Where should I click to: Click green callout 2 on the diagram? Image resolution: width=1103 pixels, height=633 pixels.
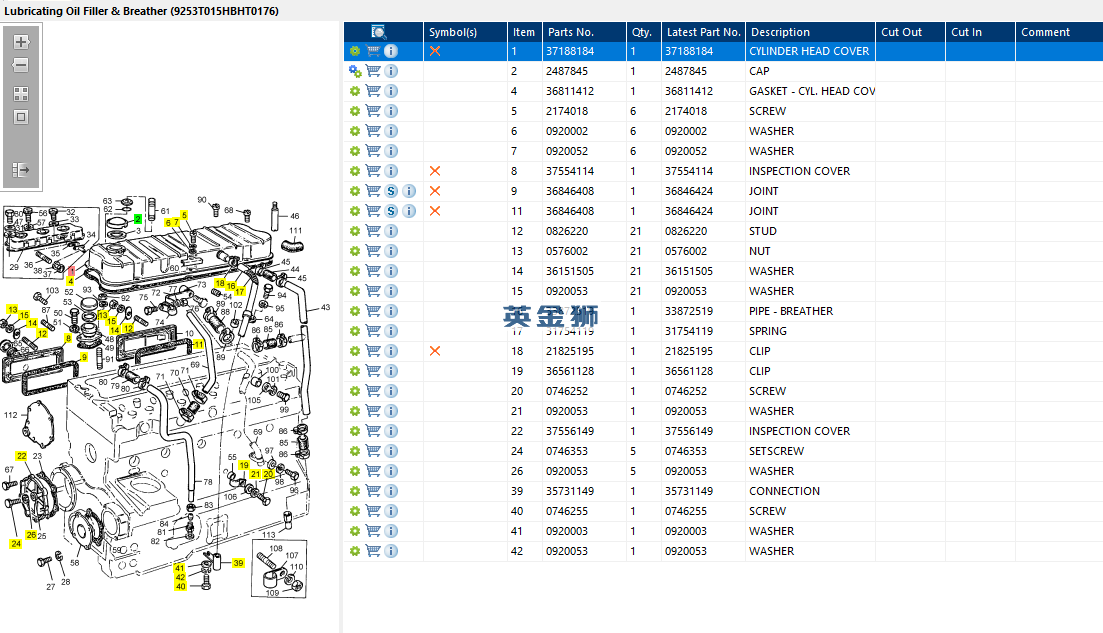point(137,218)
